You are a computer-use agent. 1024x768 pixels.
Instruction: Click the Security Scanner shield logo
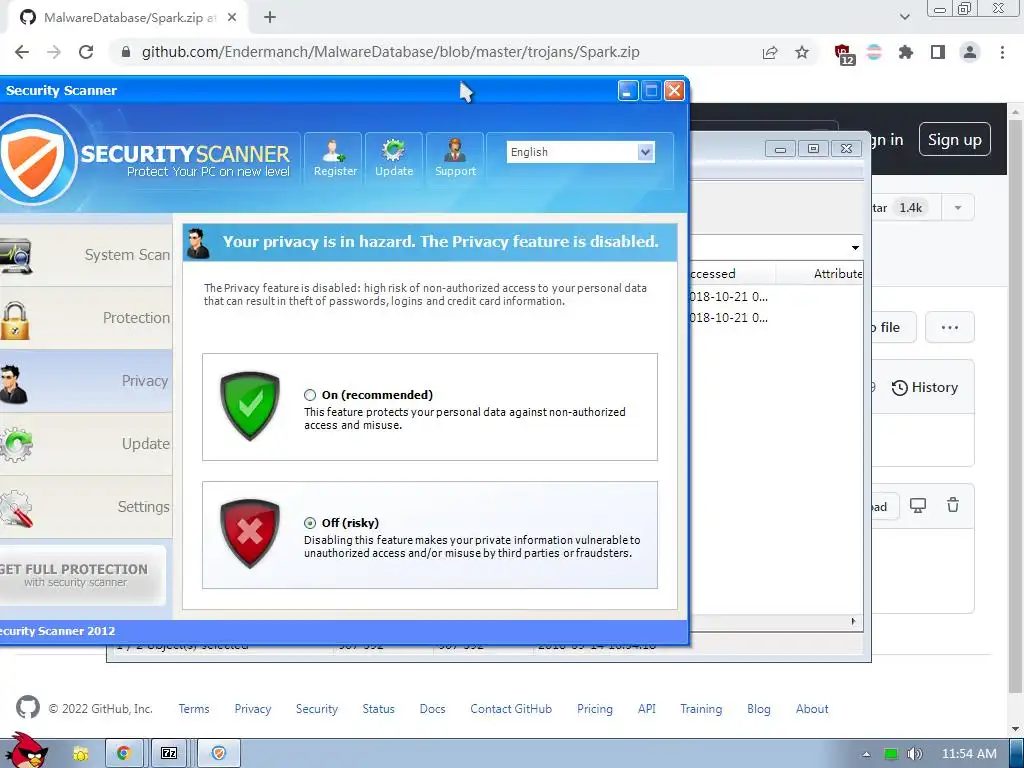(x=36, y=159)
